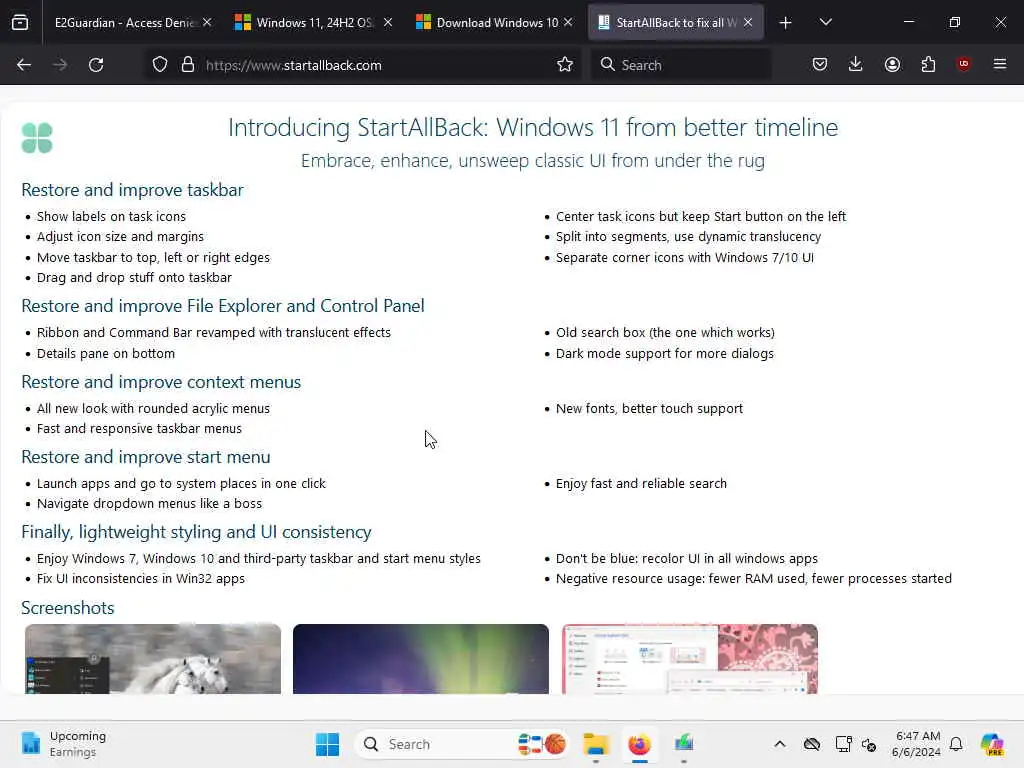Open Firefox View tab overview icon
This screenshot has width=1024, height=768.
(20, 22)
